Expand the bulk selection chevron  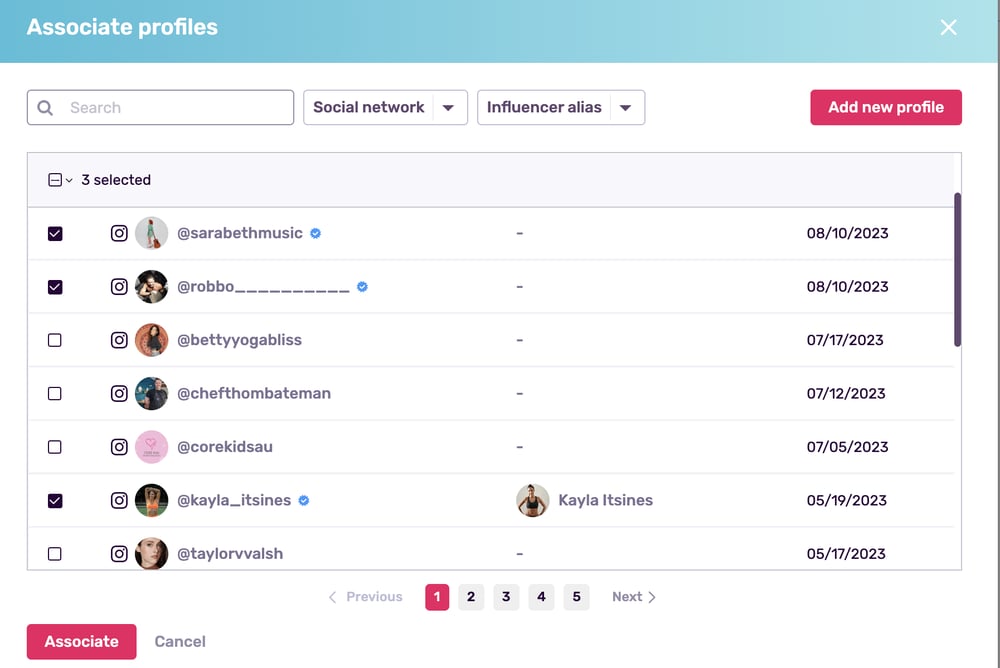pyautogui.click(x=69, y=181)
